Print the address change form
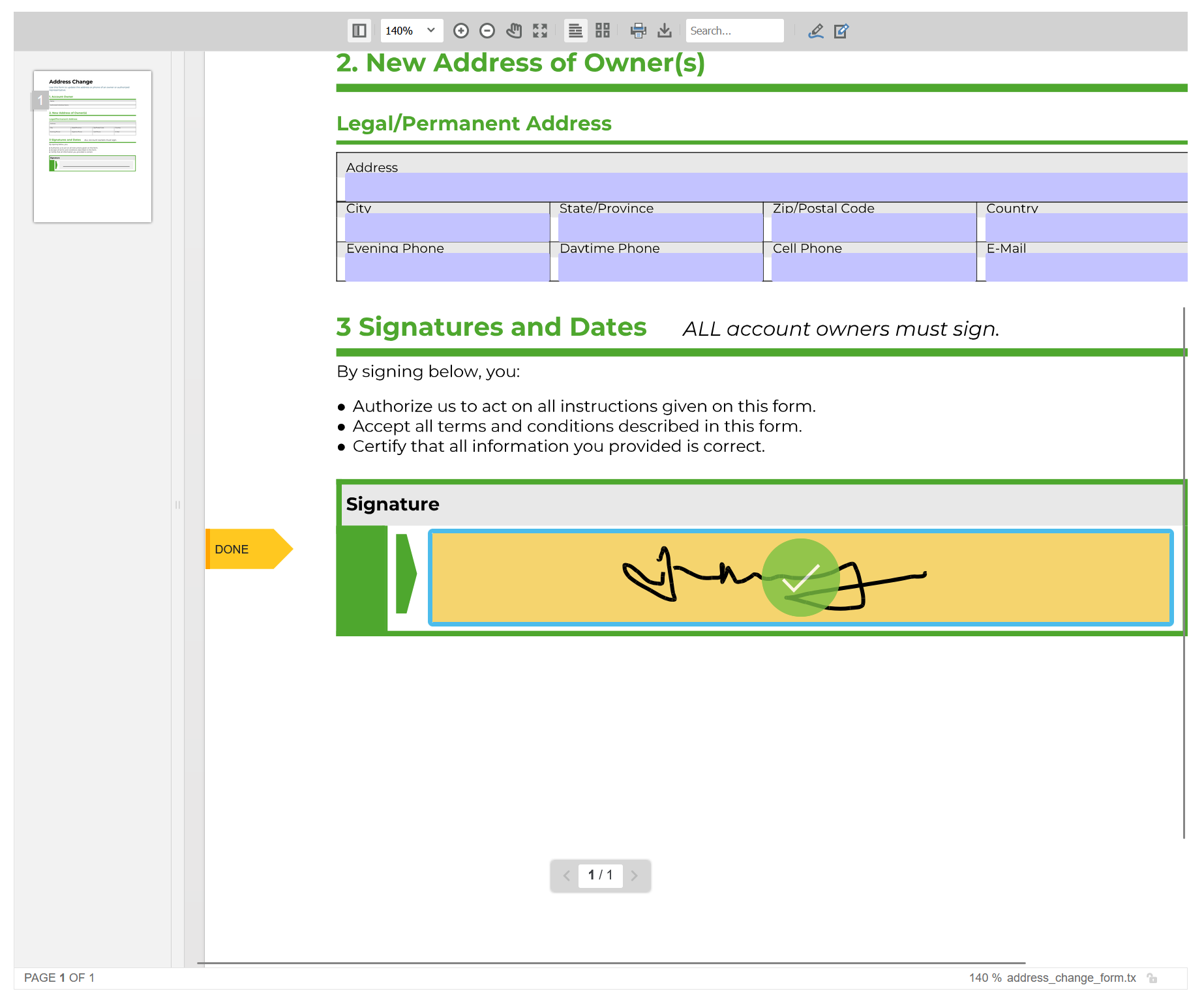Viewport: 1204px width, 1002px height. point(639,31)
